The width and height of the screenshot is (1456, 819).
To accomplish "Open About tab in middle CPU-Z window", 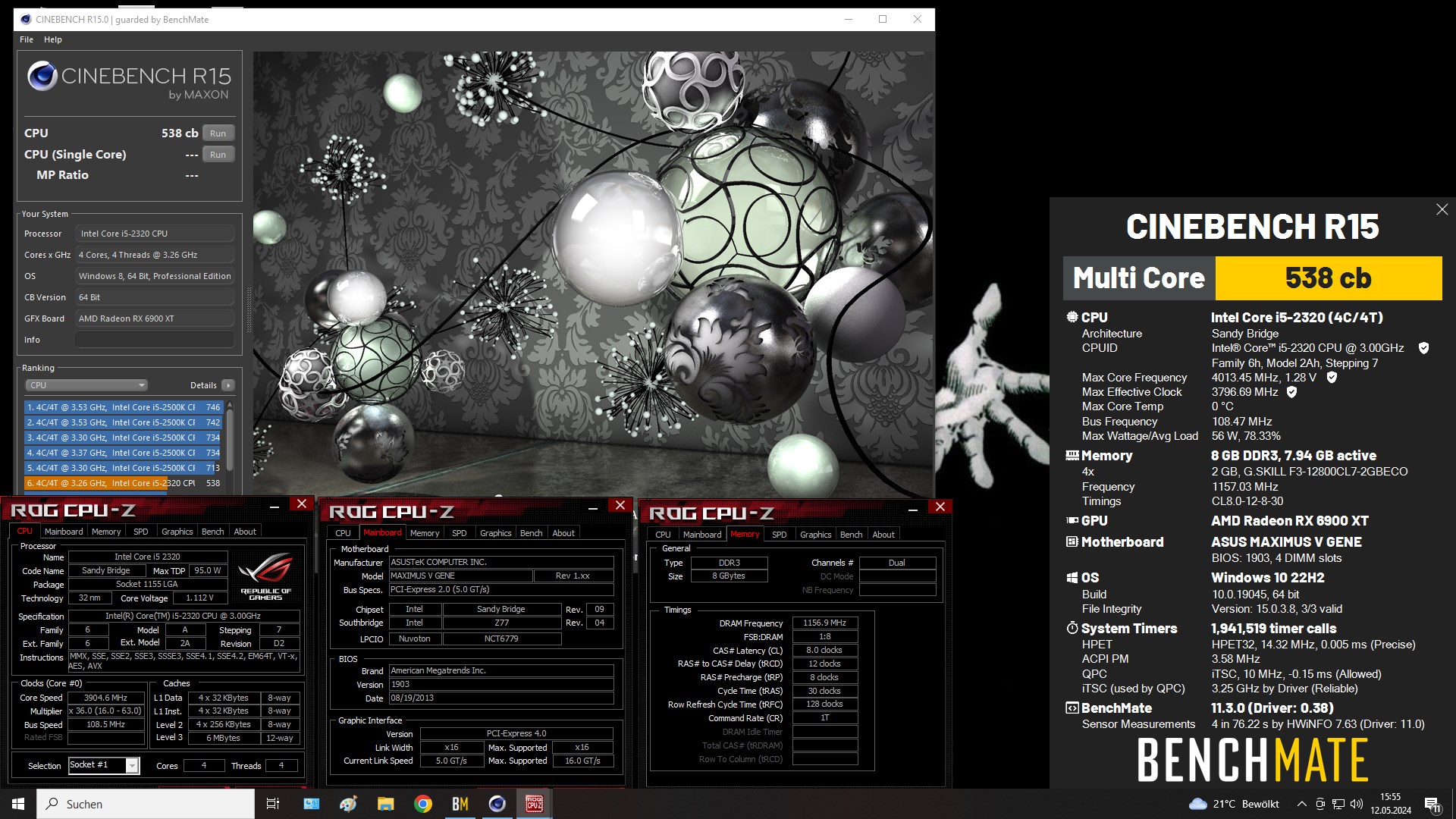I will [563, 533].
